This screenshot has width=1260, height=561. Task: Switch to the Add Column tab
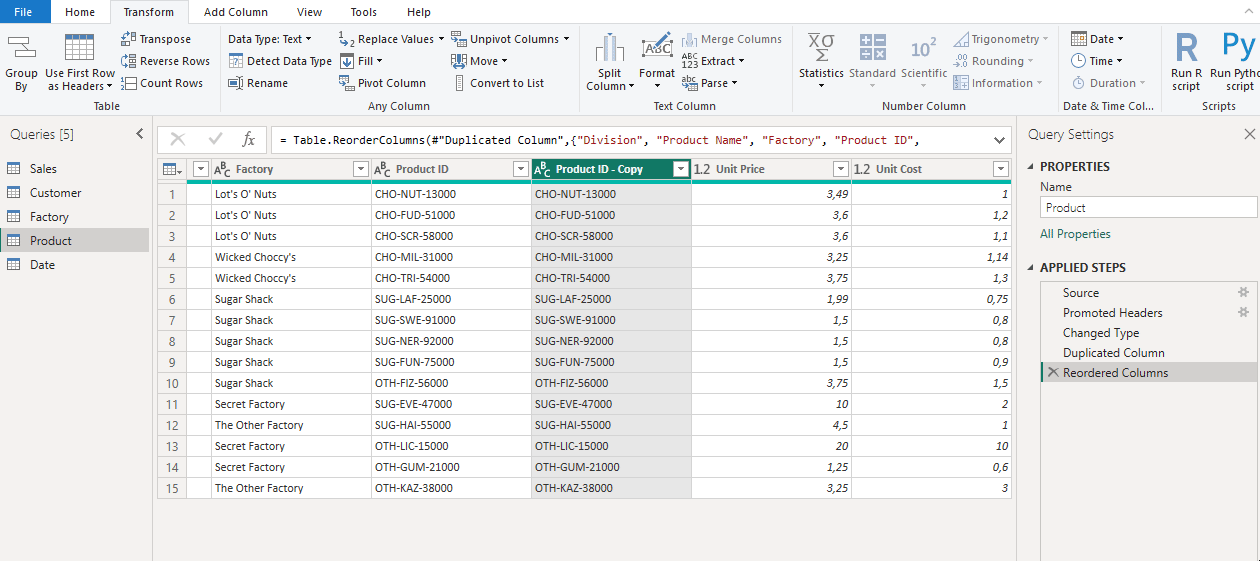click(236, 12)
